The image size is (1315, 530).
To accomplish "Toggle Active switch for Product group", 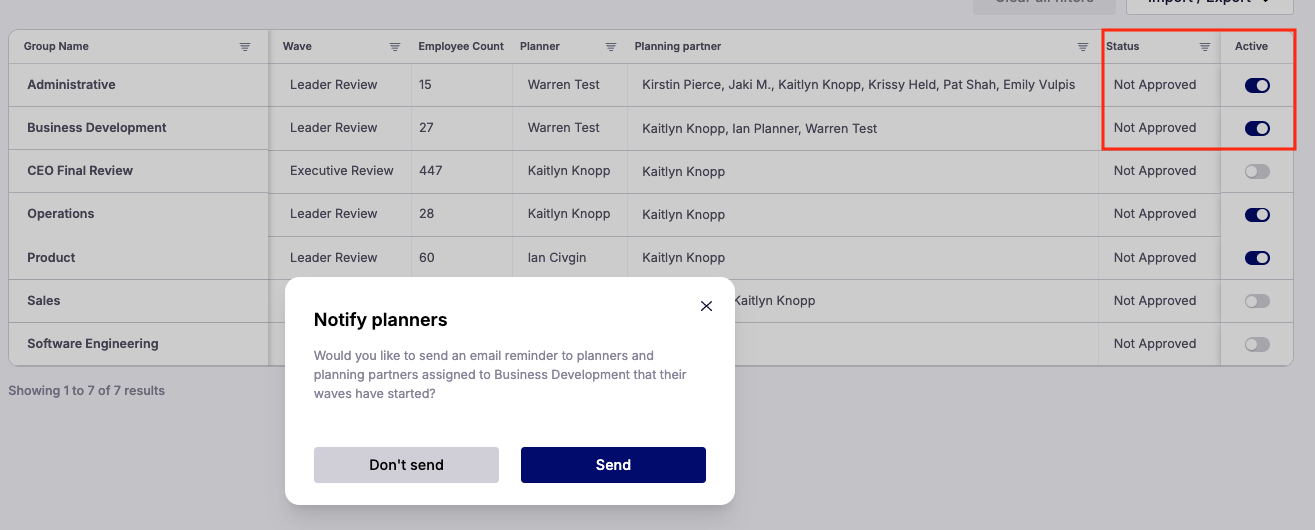I will [1257, 258].
